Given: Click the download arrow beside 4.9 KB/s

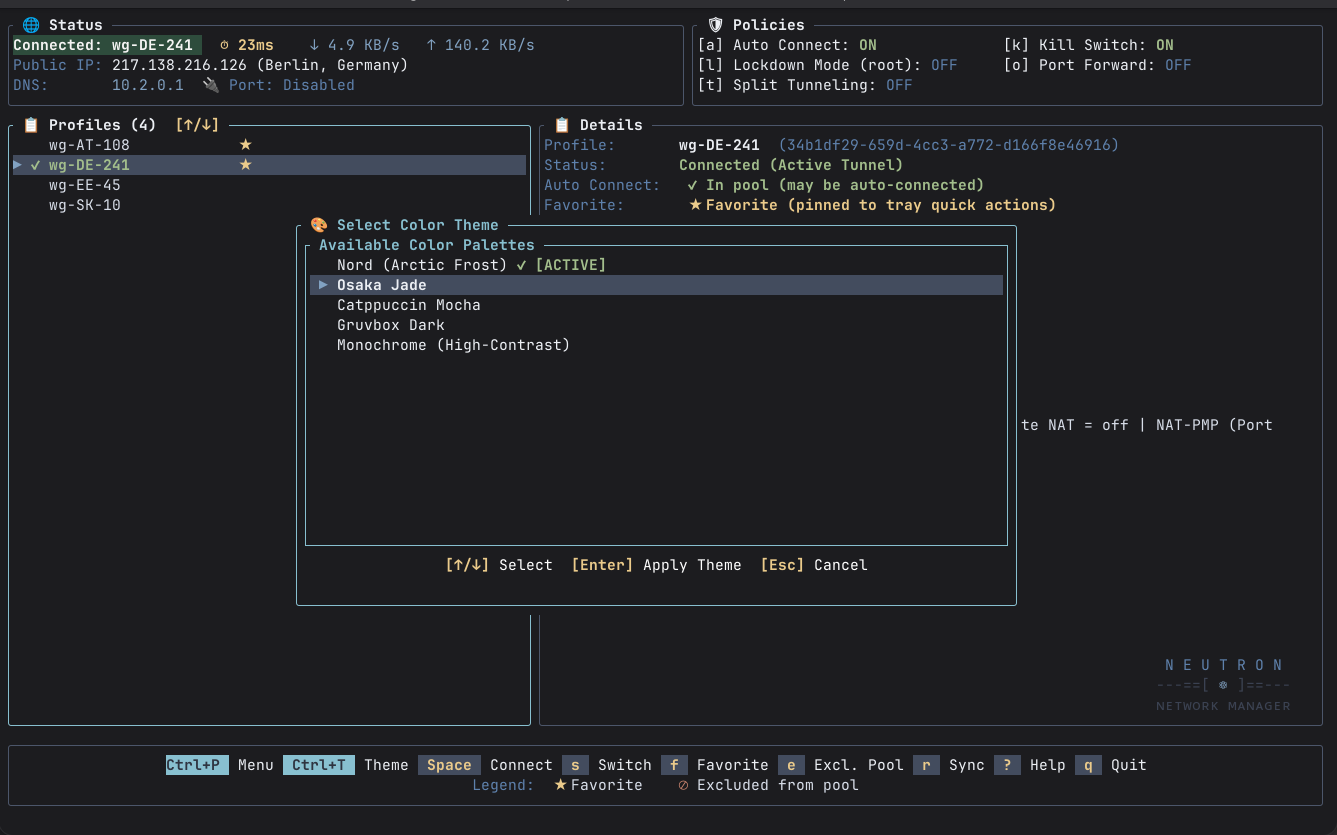Looking at the screenshot, I should tap(314, 45).
